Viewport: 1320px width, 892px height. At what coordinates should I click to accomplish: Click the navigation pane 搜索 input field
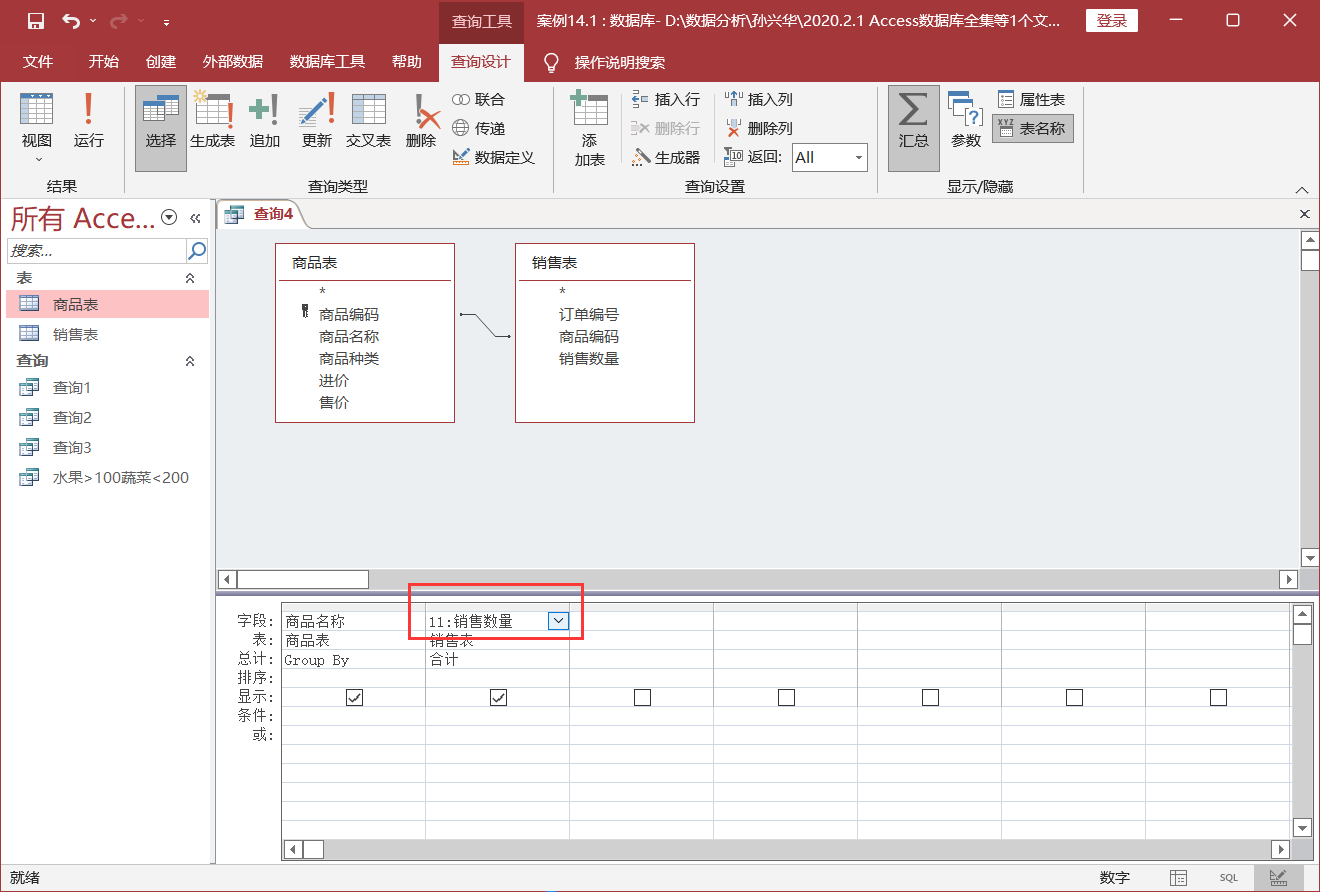pyautogui.click(x=97, y=250)
